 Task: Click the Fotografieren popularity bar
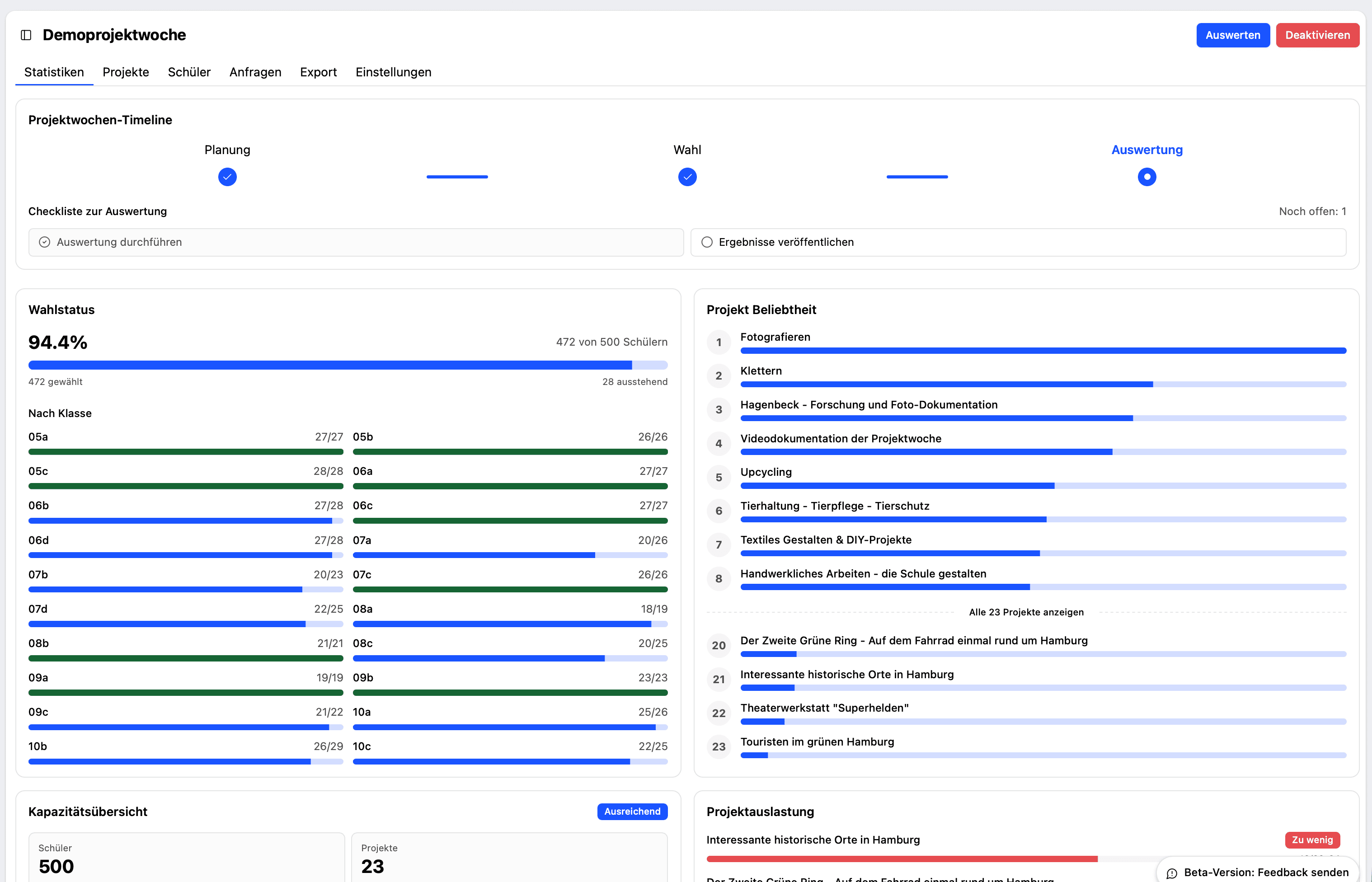point(1043,351)
